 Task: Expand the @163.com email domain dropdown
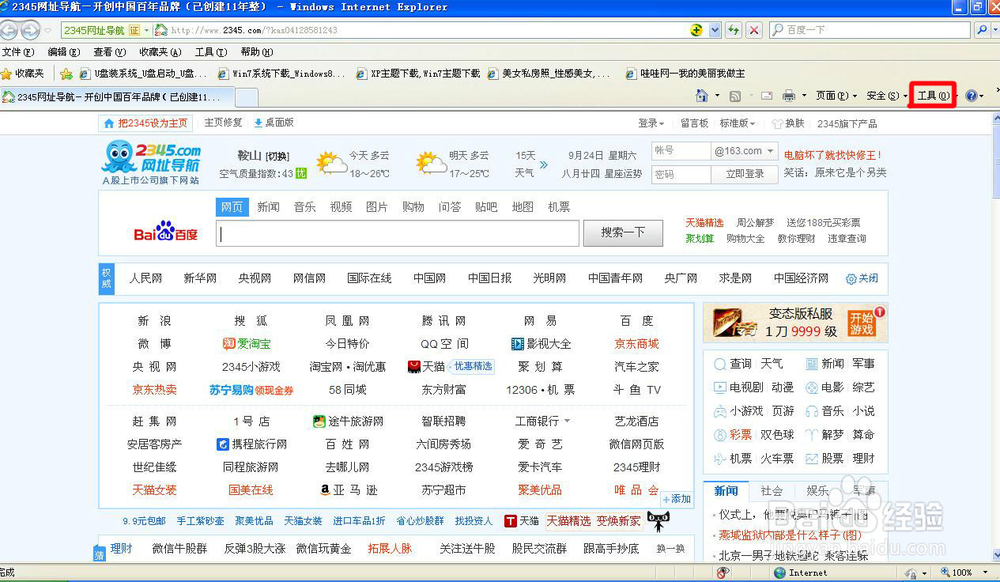click(770, 151)
